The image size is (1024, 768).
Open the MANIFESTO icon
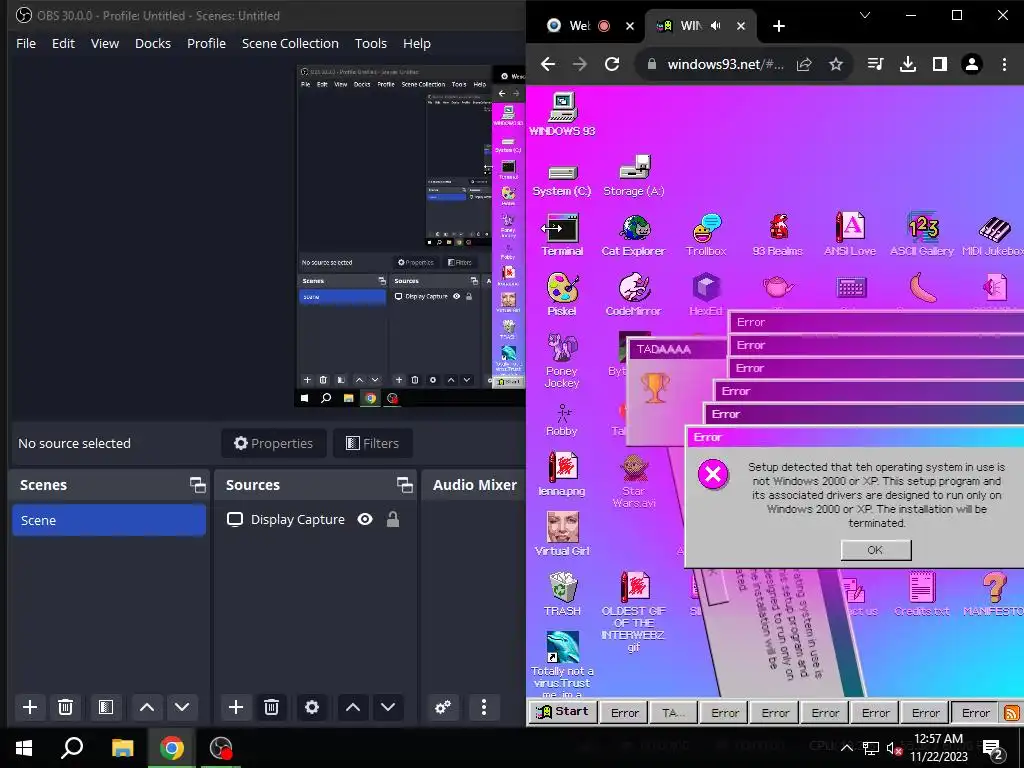(x=994, y=594)
